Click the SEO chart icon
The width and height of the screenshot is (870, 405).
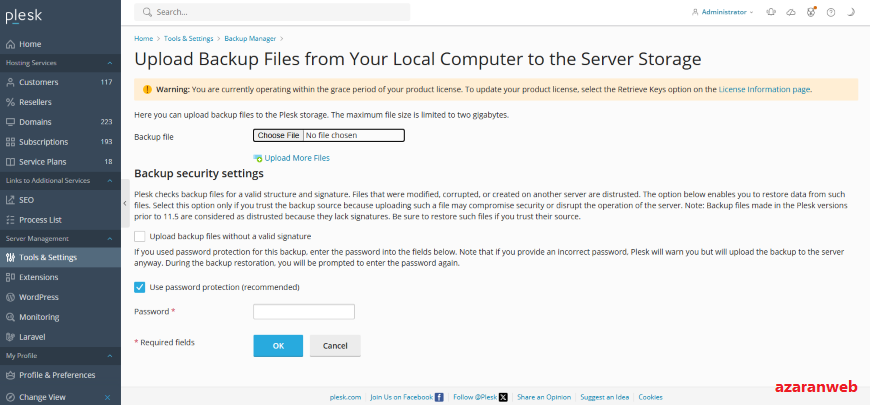pyautogui.click(x=10, y=200)
